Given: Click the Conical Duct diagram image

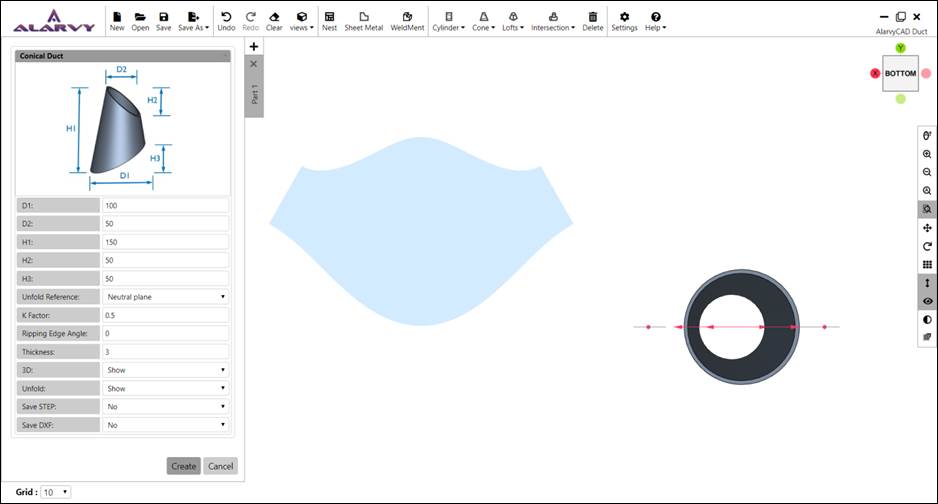Looking at the screenshot, I should coord(123,129).
